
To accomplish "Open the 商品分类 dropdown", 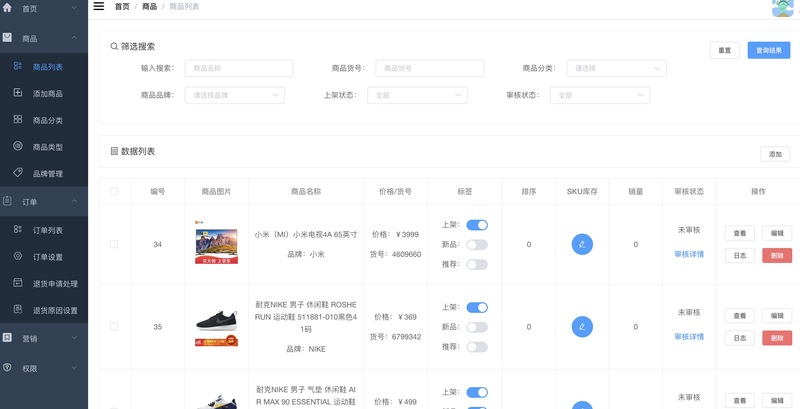I will (616, 68).
